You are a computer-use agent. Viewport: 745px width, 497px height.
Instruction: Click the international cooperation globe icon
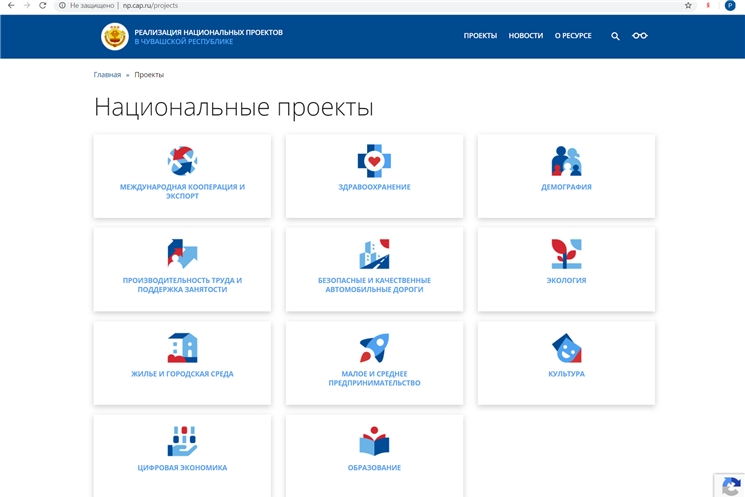(182, 161)
